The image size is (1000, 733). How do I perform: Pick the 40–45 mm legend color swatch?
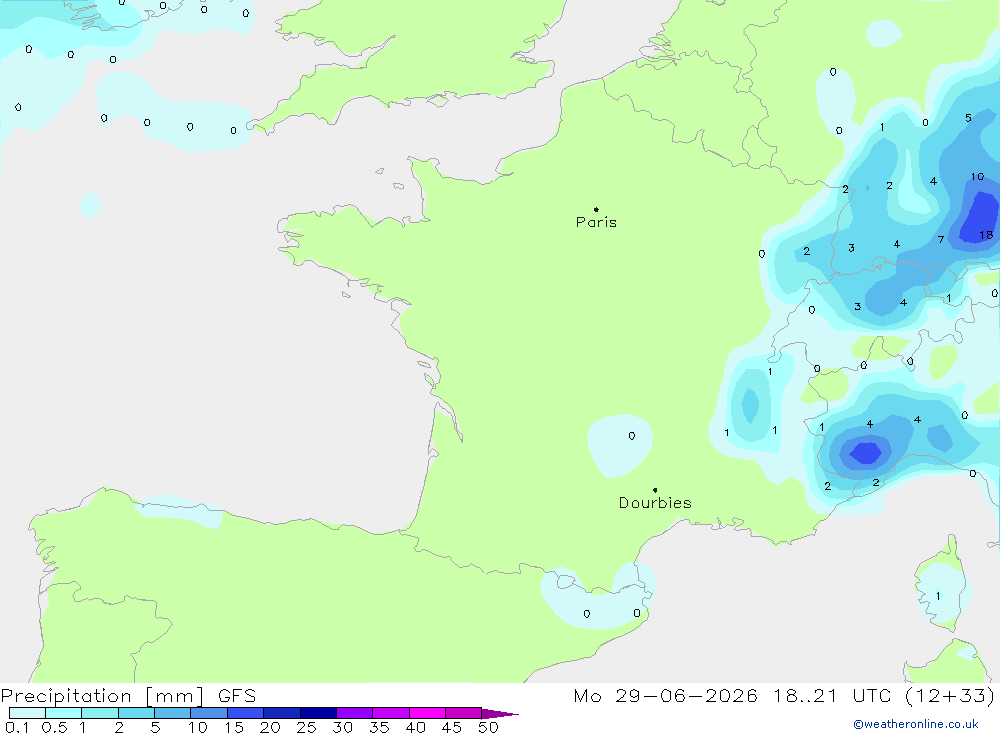coord(427,713)
